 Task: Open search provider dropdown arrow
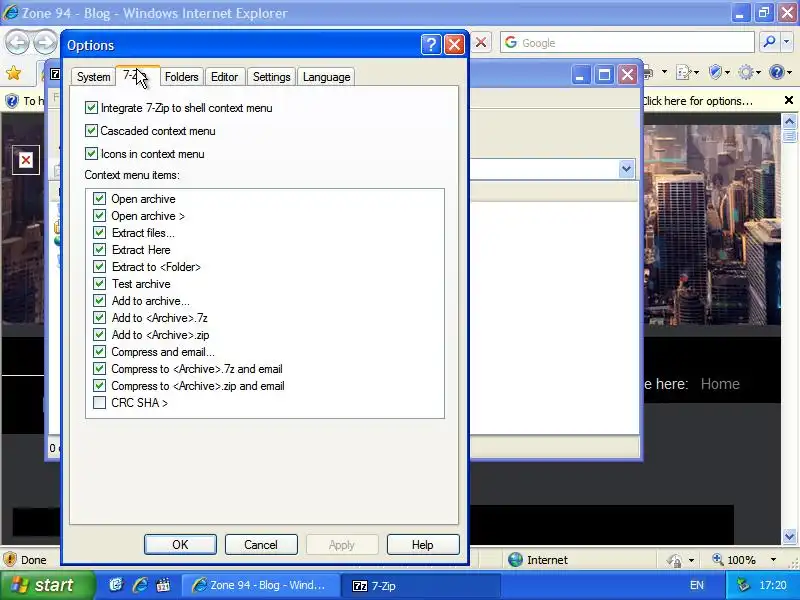tap(787, 42)
